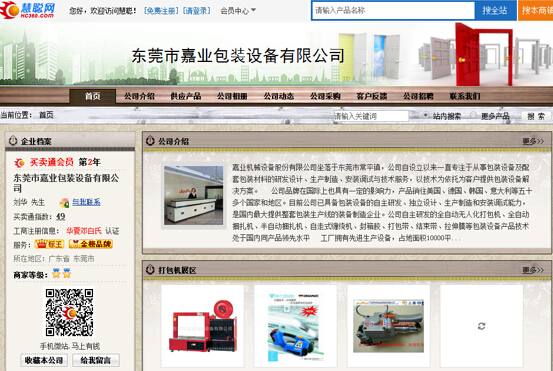This screenshot has width=553, height=371.
Task: Open 更多>> in the 公司介绍 panel
Action: point(533,141)
